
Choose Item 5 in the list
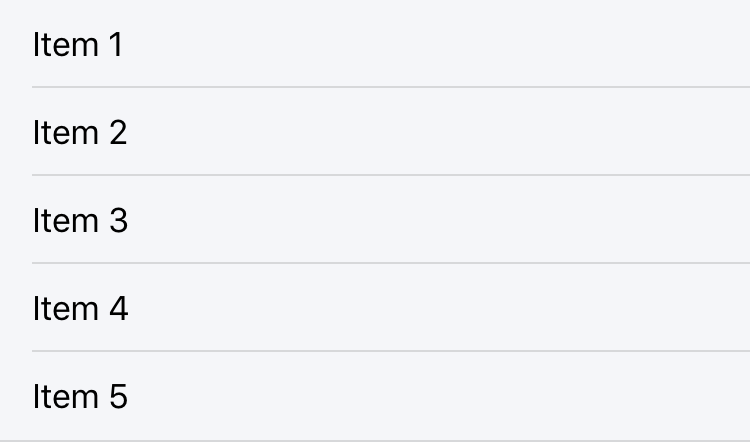[80, 397]
